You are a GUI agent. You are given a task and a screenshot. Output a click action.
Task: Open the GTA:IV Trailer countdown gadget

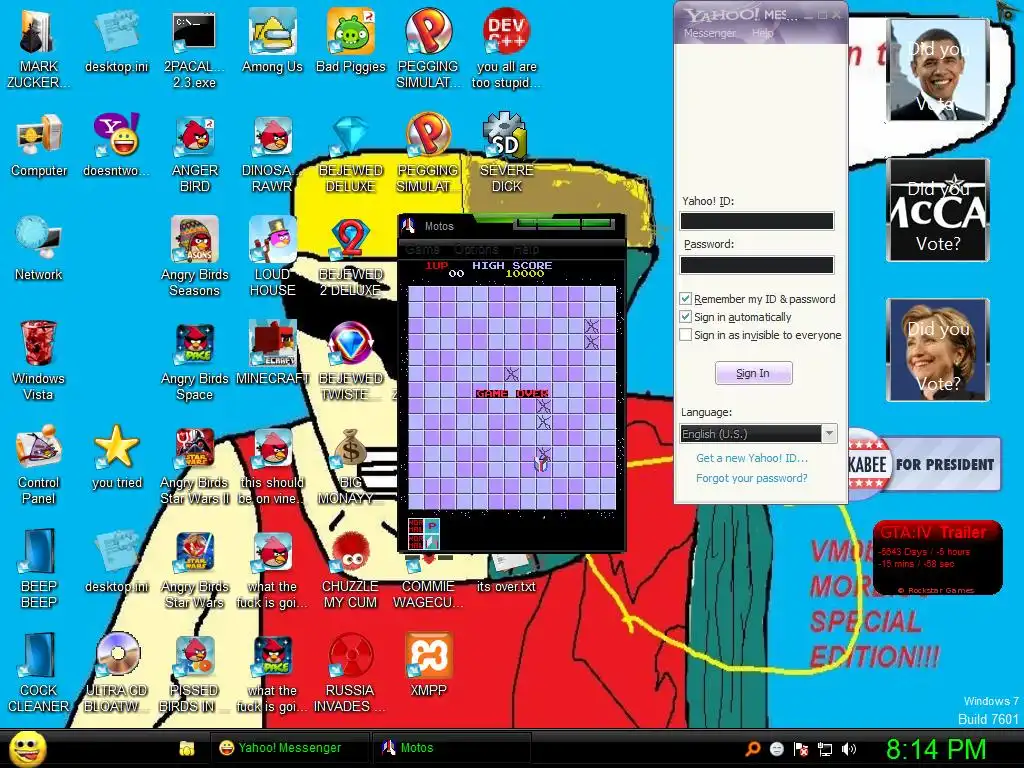(937, 558)
